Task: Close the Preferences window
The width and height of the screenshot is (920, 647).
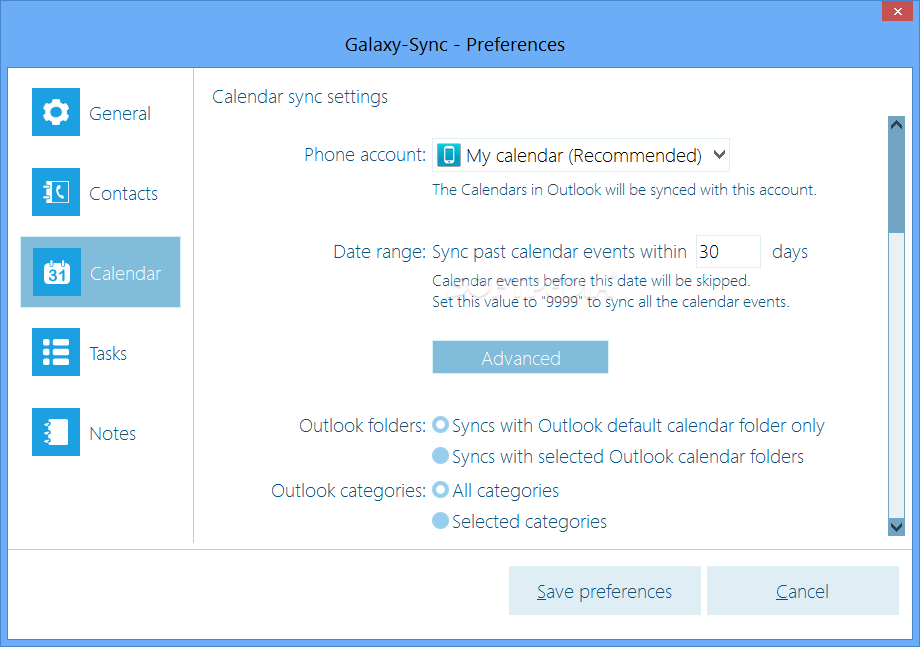Action: [898, 11]
